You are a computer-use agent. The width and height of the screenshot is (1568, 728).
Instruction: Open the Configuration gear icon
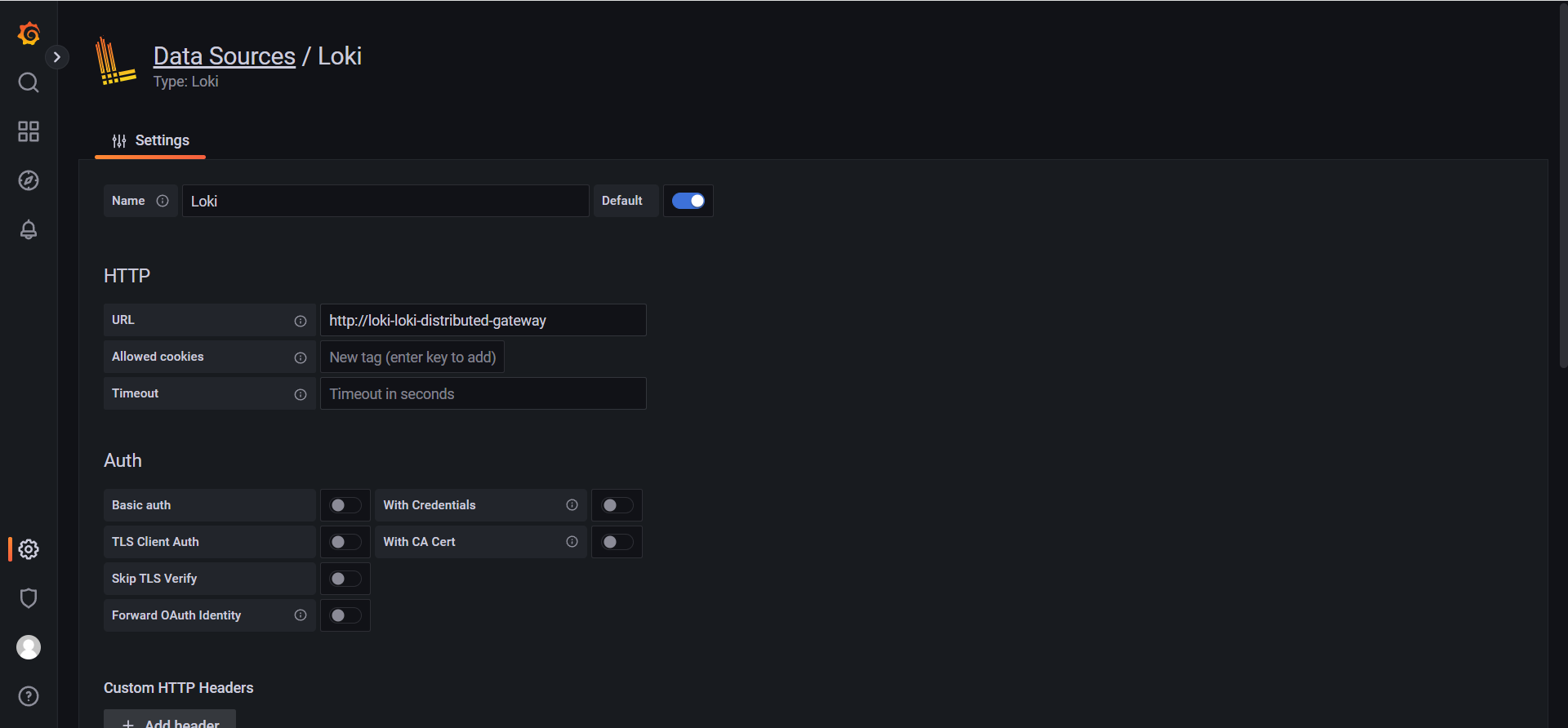point(29,549)
